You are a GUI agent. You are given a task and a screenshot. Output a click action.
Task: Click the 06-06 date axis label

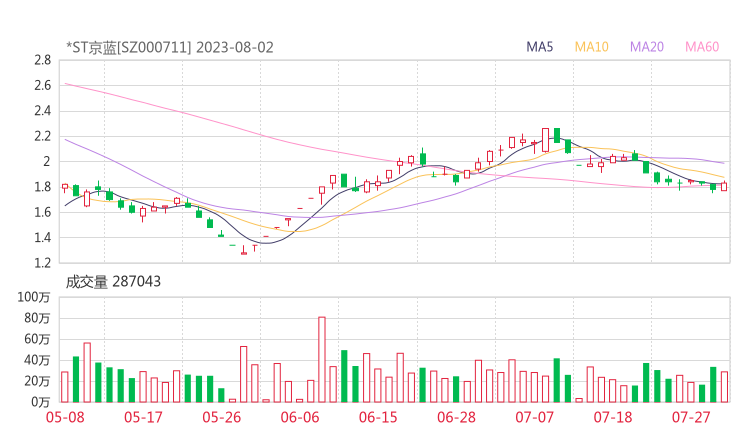point(300,417)
